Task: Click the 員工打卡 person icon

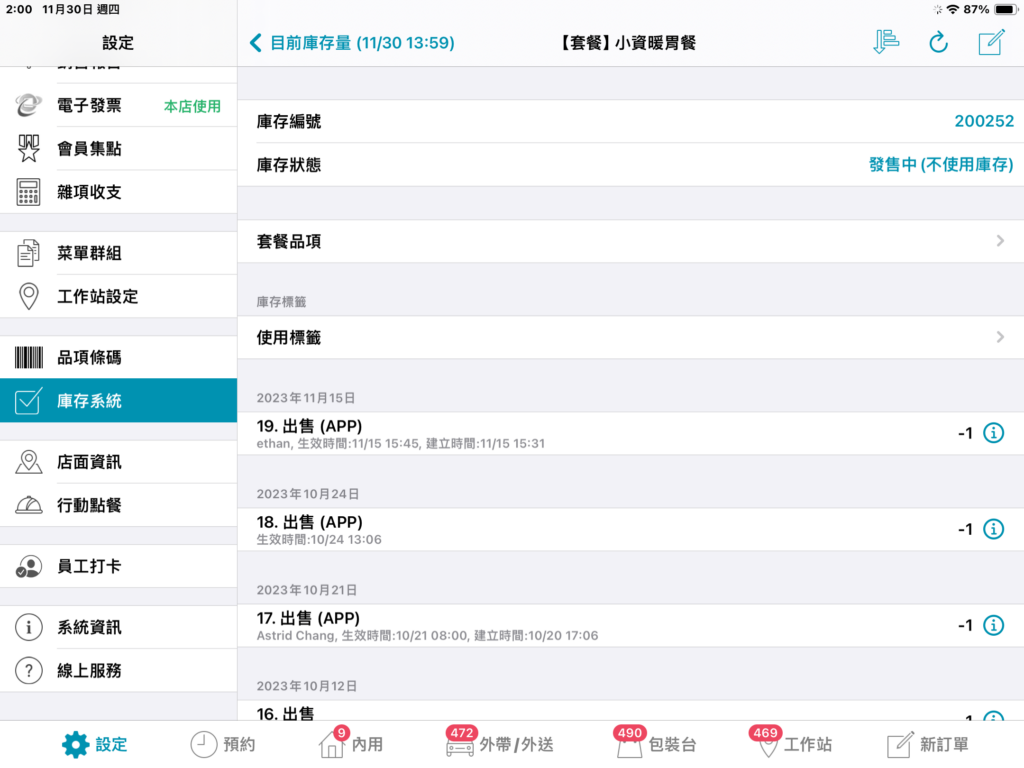Action: point(29,566)
